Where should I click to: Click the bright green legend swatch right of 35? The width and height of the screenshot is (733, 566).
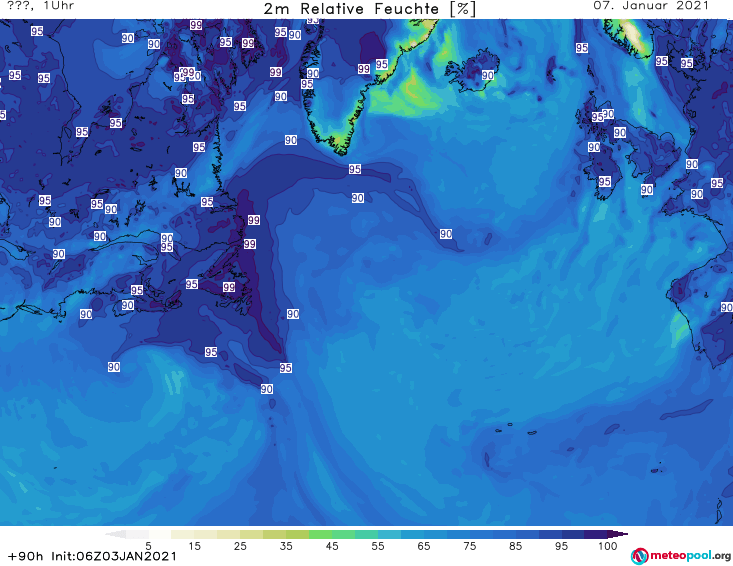(x=320, y=534)
